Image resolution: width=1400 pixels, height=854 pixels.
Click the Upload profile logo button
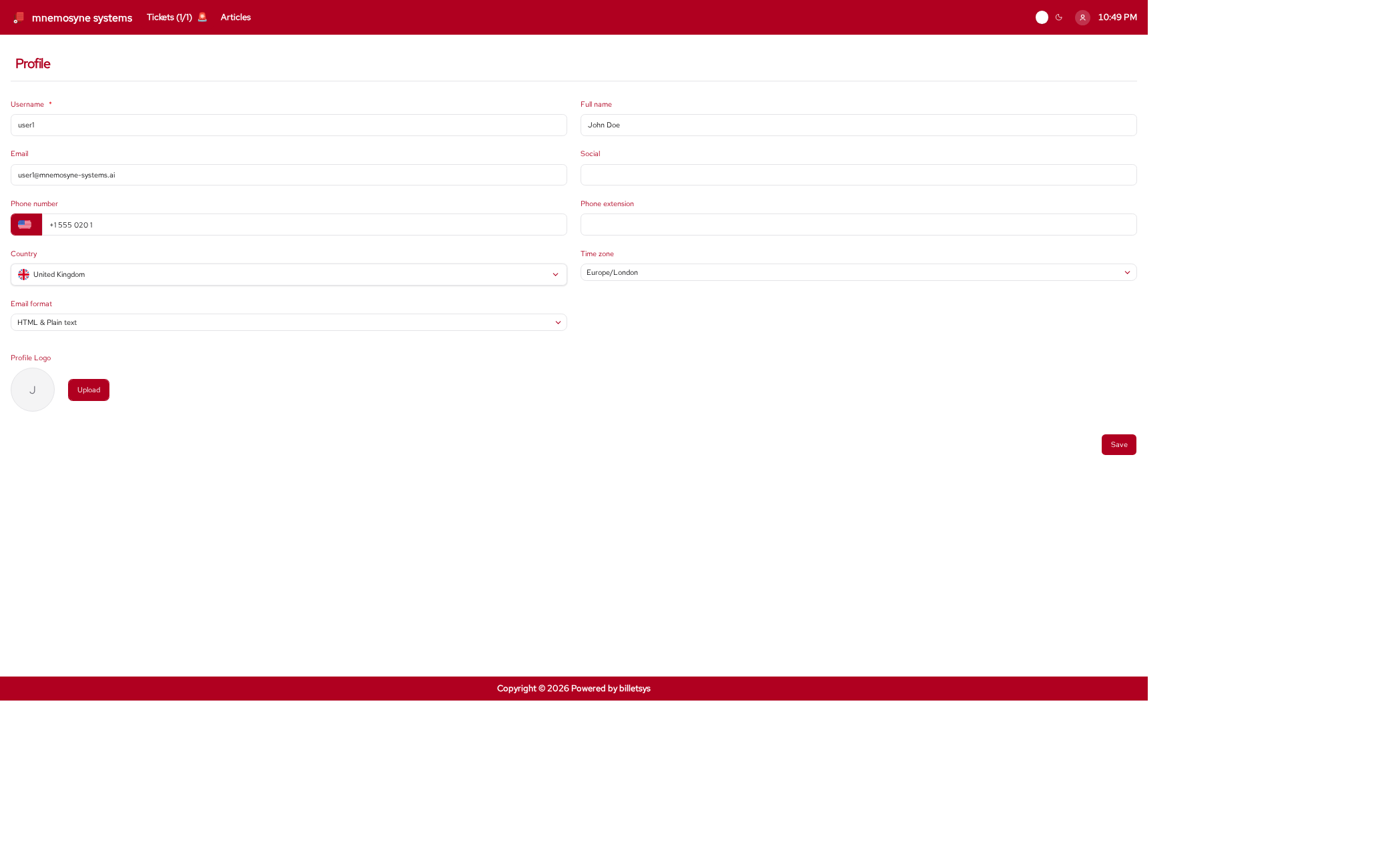[x=89, y=390]
